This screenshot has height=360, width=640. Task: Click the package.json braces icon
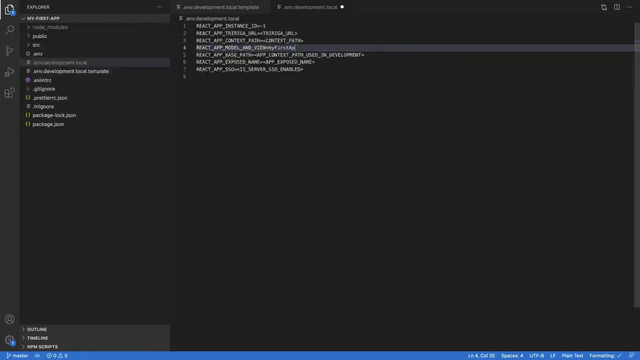[28, 124]
